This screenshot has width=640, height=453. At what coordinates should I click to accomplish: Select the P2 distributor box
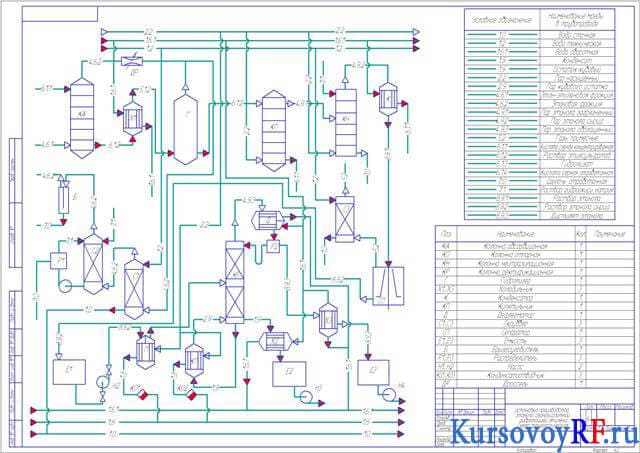(273, 247)
